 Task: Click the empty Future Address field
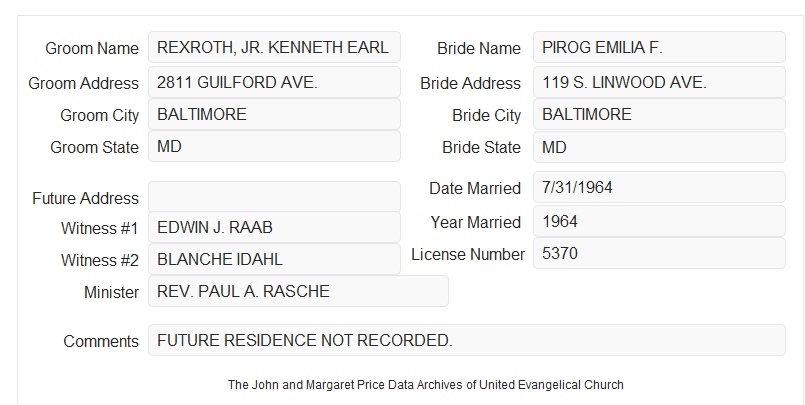pos(274,197)
